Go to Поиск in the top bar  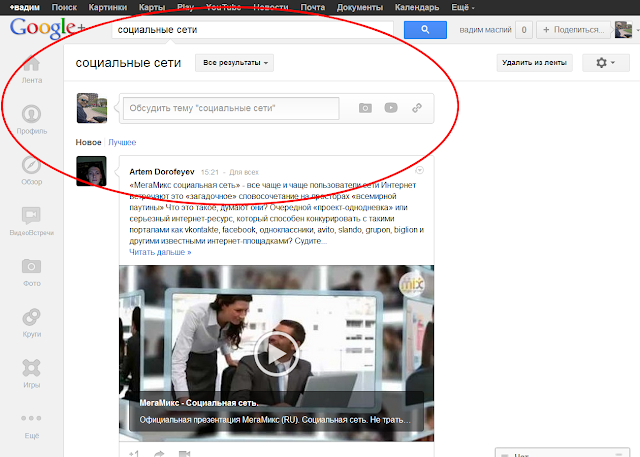[x=64, y=7]
